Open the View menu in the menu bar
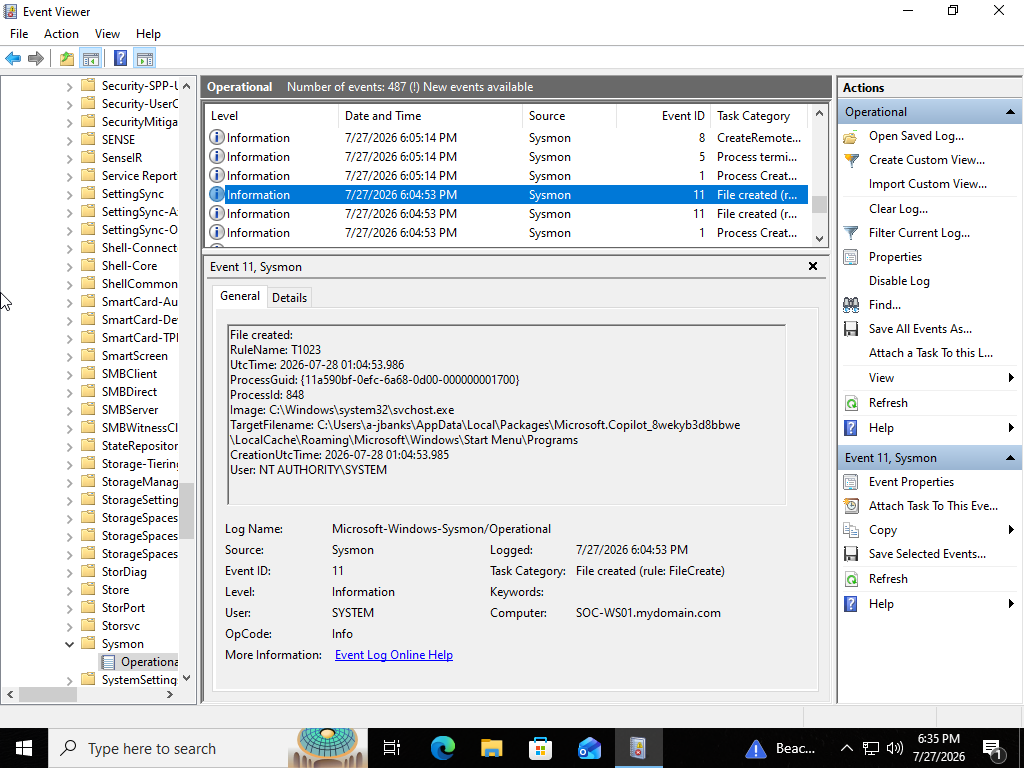The height and width of the screenshot is (768, 1024). pyautogui.click(x=107, y=34)
